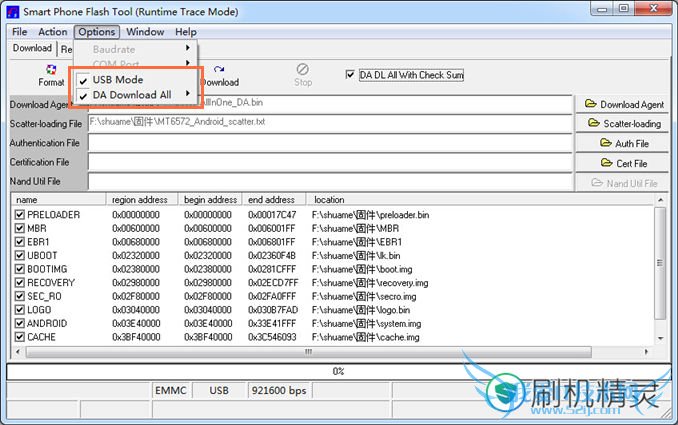Click the Auth File button
This screenshot has width=678, height=425.
pyautogui.click(x=622, y=143)
